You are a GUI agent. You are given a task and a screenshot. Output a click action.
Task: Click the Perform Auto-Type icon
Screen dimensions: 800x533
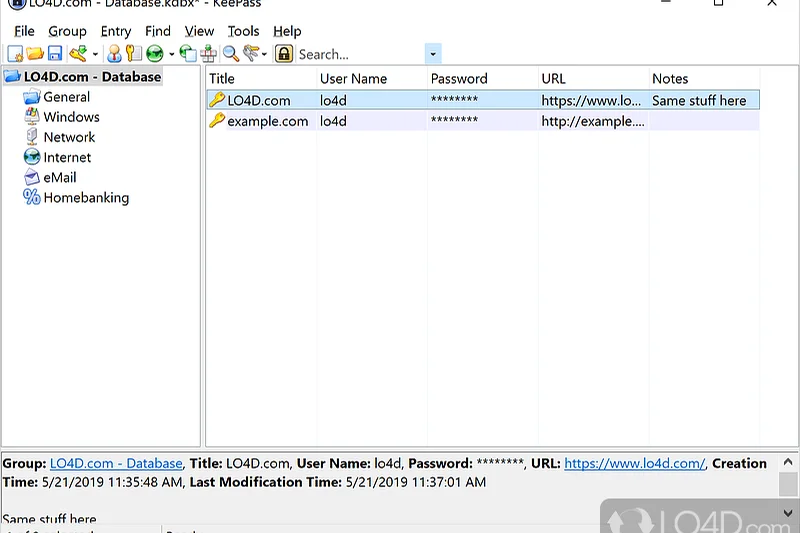[208, 54]
